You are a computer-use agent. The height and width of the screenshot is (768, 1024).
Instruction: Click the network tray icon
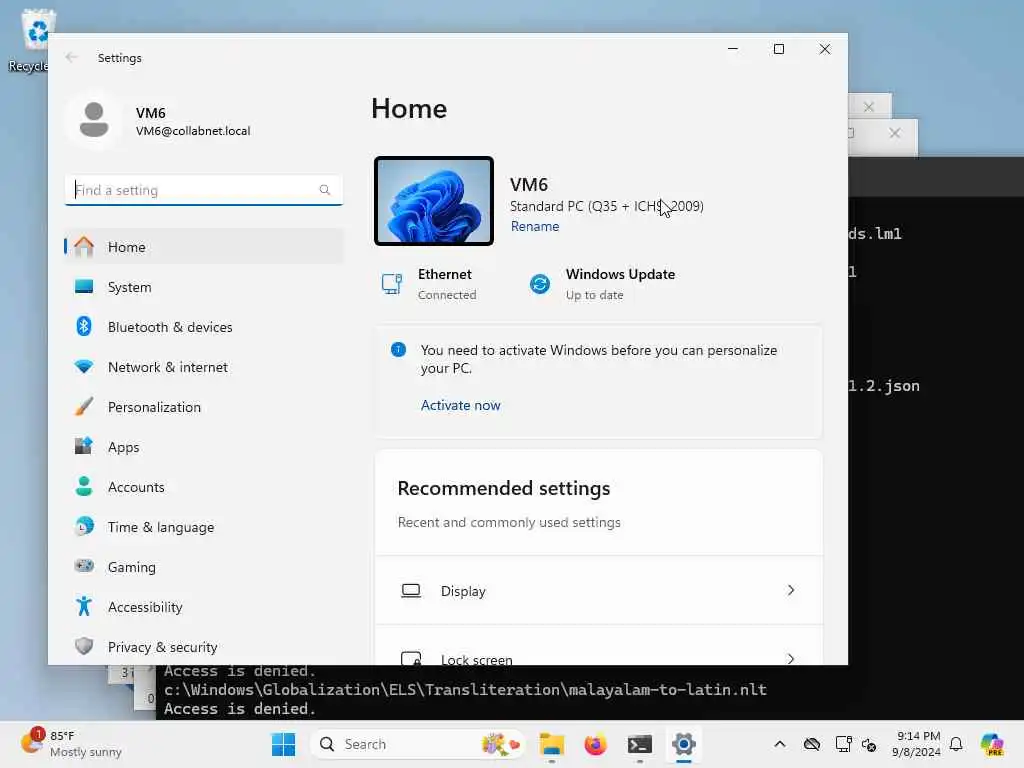[x=843, y=744]
